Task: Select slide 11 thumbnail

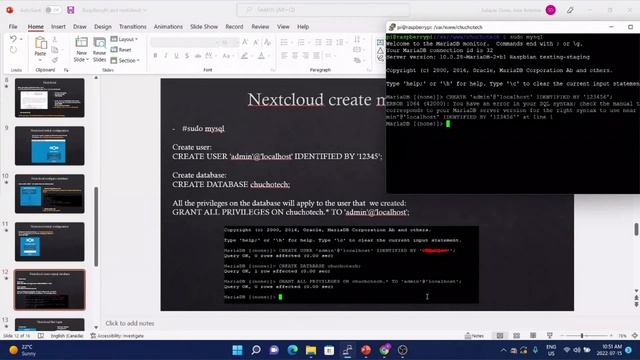Action: click(50, 242)
